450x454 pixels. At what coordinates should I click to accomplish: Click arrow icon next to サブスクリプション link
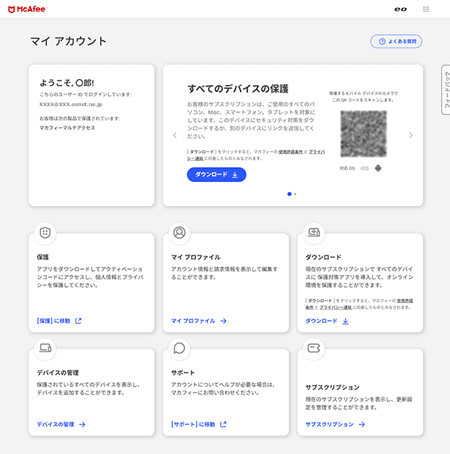click(362, 424)
